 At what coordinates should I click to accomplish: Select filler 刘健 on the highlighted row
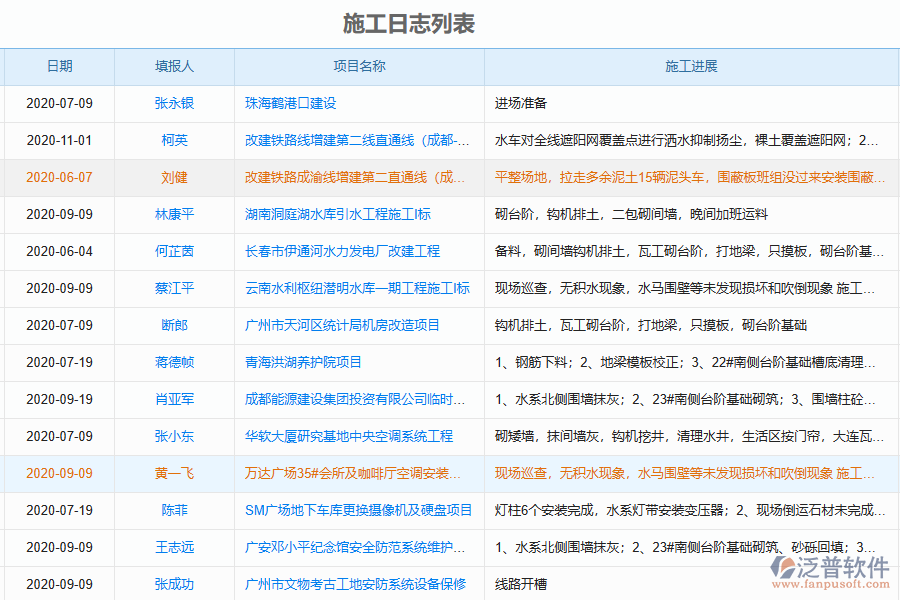[x=173, y=177]
